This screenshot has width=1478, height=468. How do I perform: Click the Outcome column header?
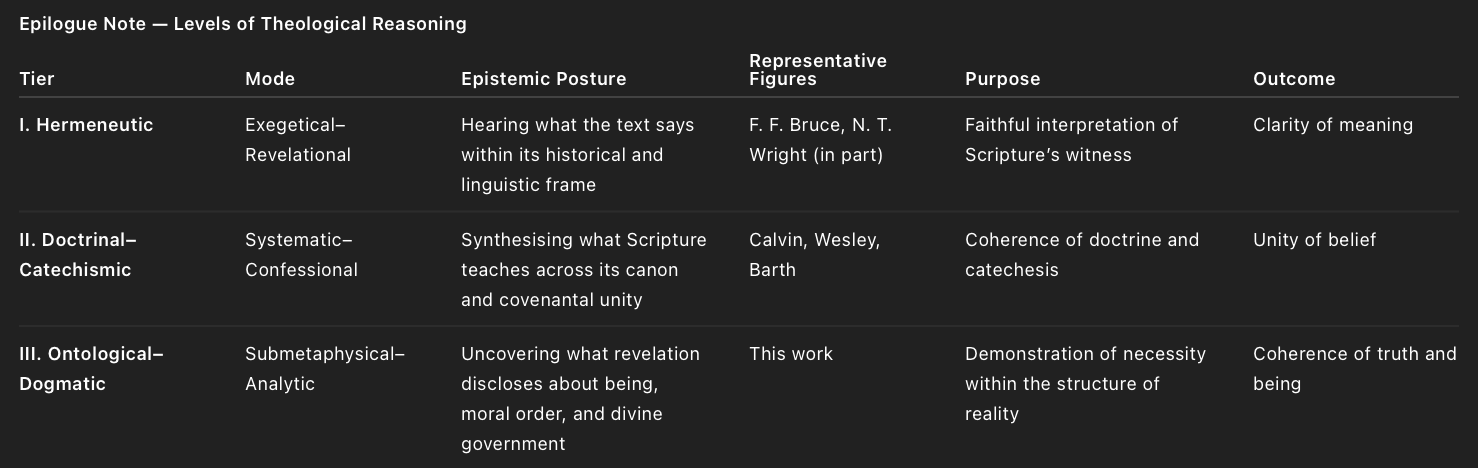(x=1294, y=79)
